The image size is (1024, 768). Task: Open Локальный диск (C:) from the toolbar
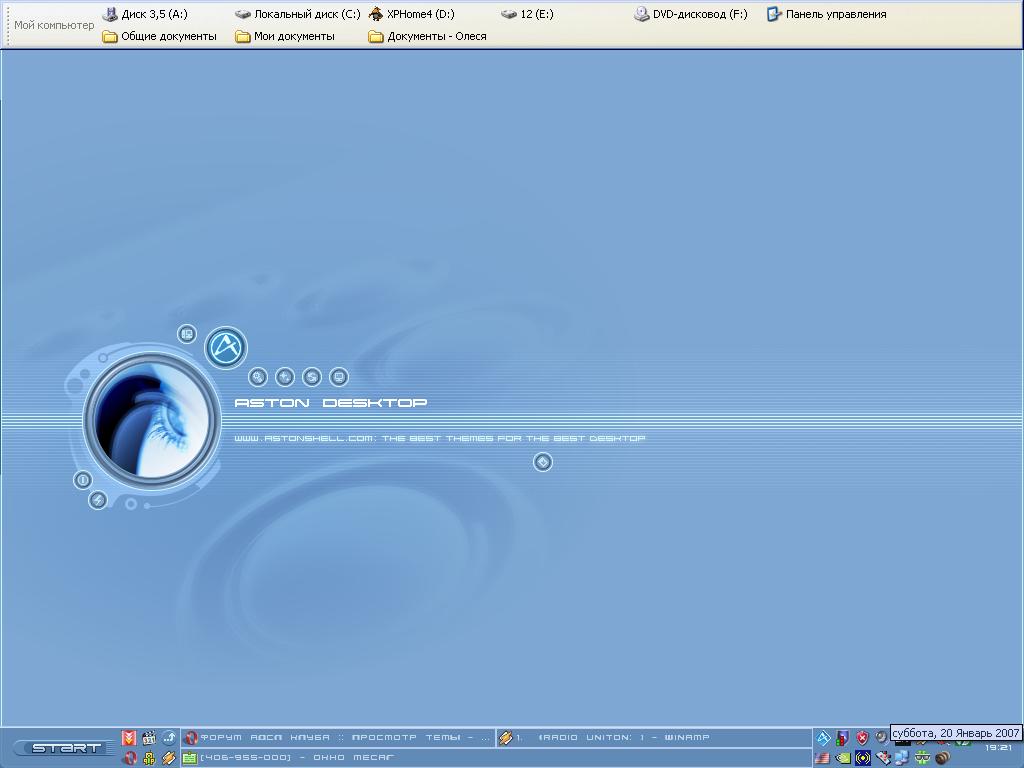tap(298, 14)
